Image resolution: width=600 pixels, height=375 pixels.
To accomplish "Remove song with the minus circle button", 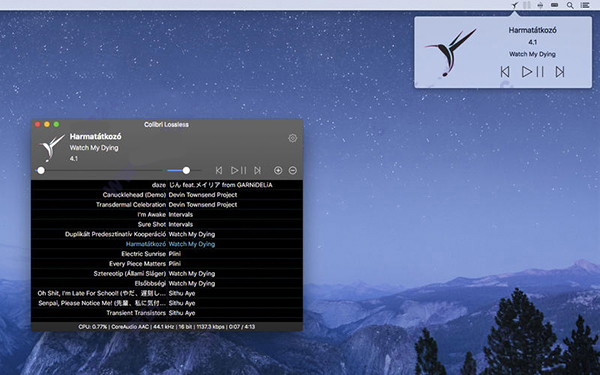I will [293, 170].
